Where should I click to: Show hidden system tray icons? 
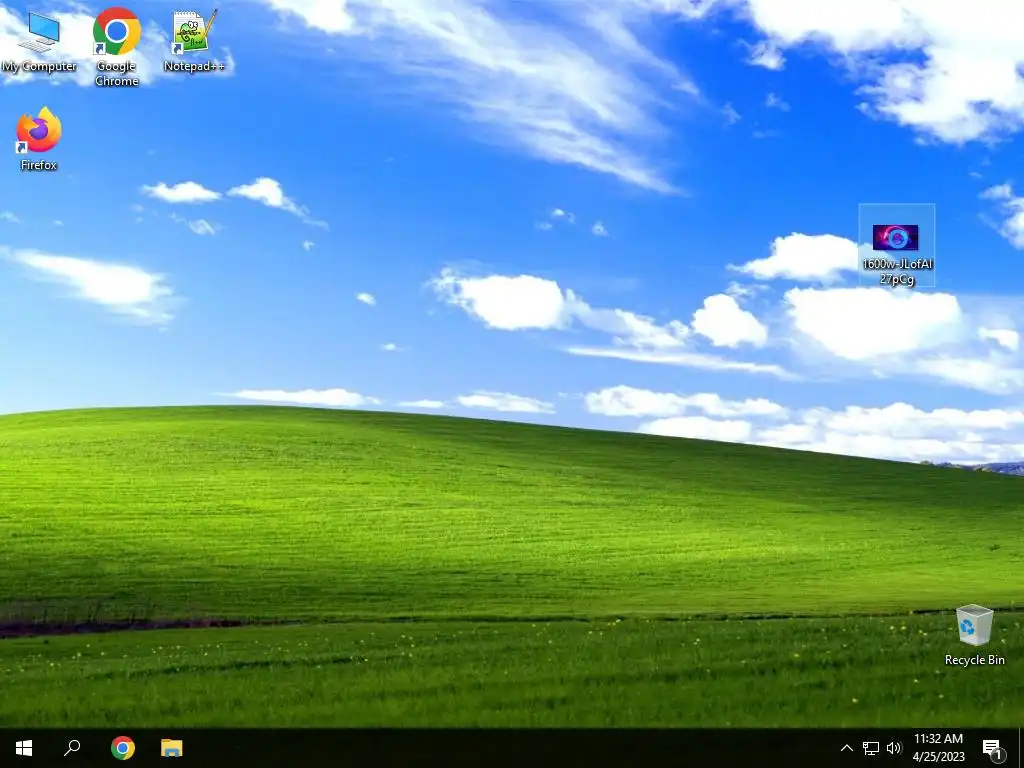(846, 748)
